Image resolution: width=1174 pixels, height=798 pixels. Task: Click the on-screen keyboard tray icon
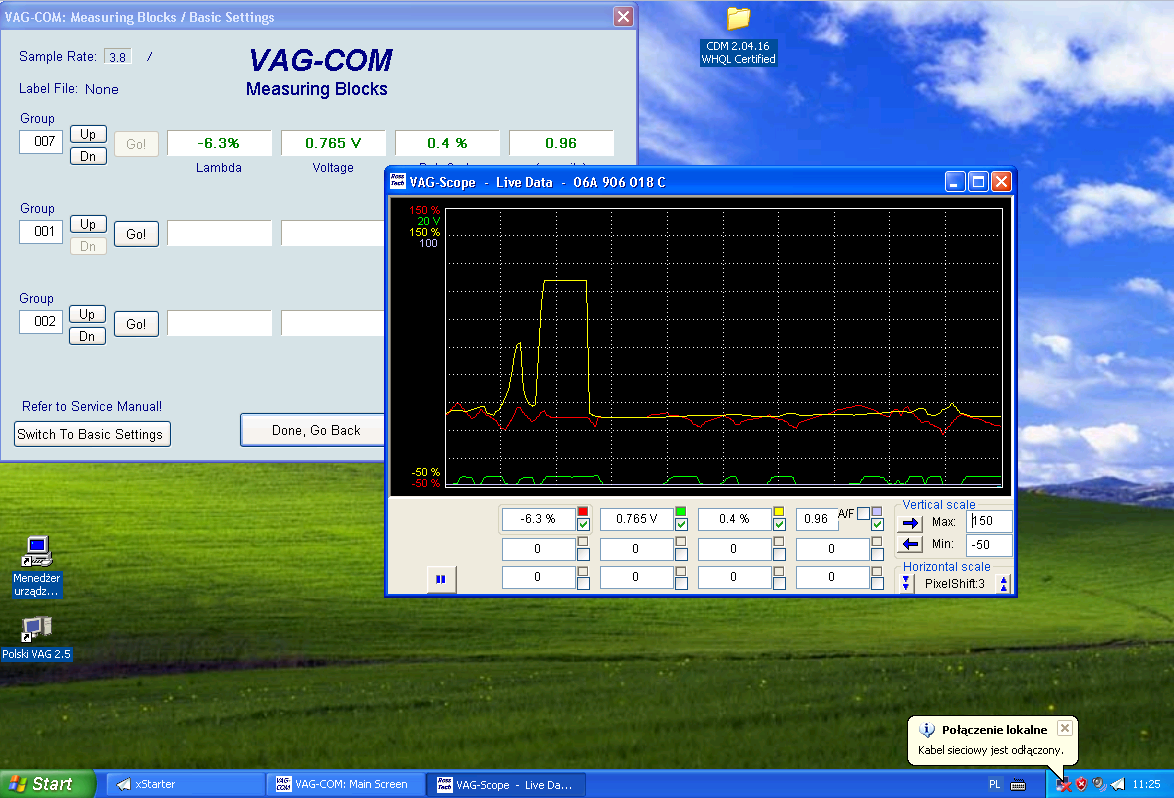pos(1018,785)
